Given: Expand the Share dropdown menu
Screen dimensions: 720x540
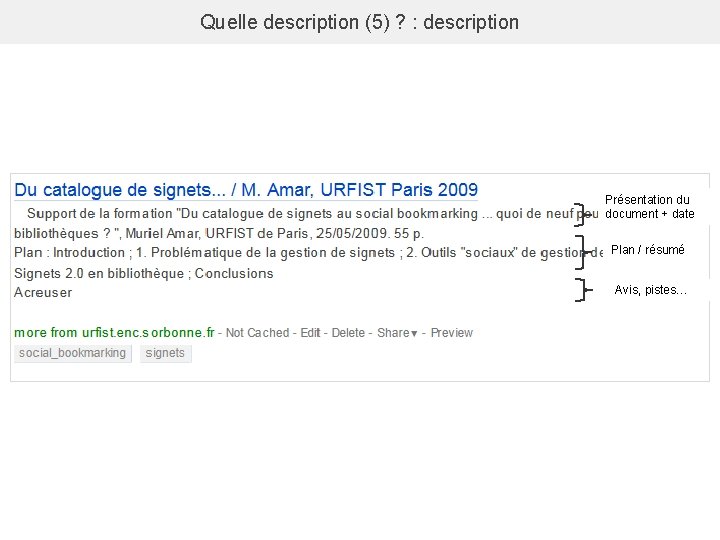Looking at the screenshot, I should 397,333.
